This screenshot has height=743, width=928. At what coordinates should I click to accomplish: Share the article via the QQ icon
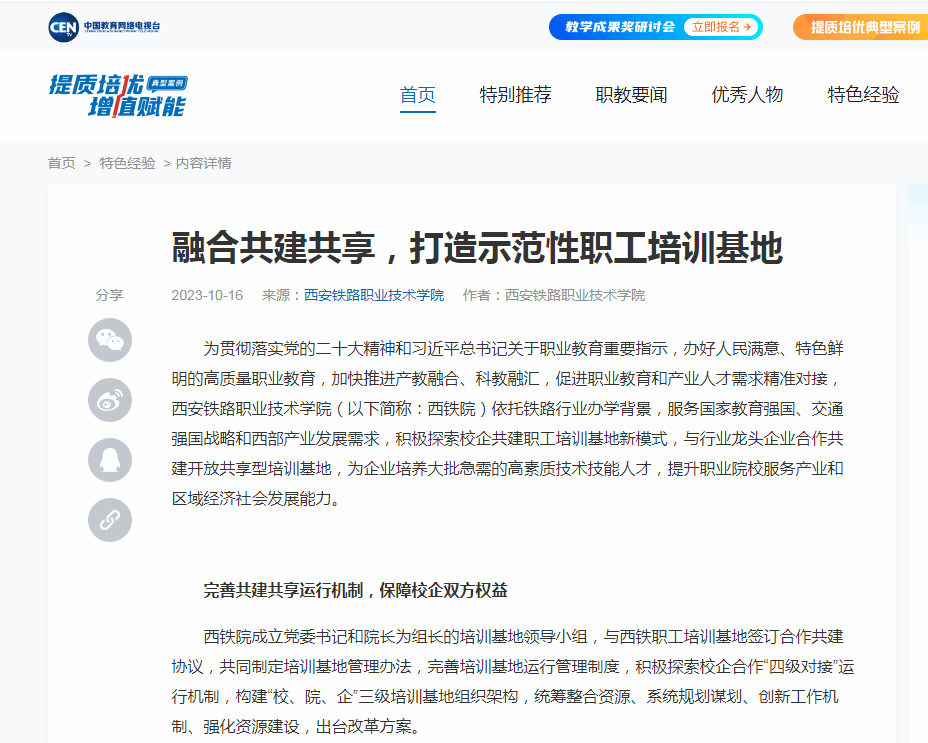[110, 460]
